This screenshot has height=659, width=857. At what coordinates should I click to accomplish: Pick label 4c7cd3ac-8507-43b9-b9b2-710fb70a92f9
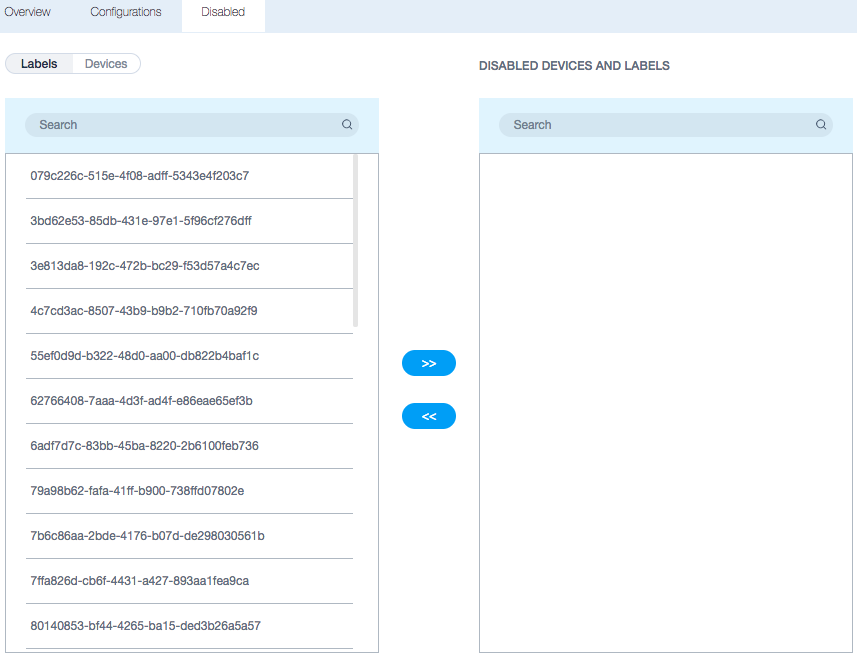pyautogui.click(x=144, y=311)
